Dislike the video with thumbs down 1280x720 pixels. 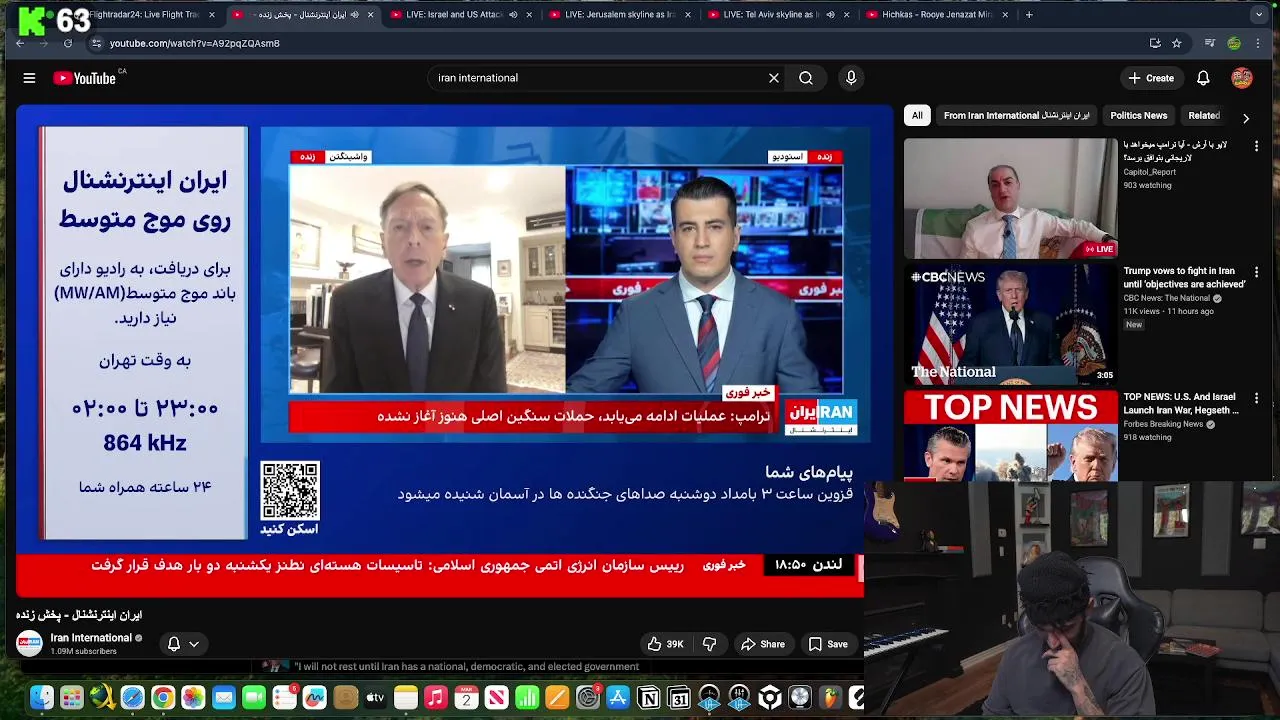click(709, 644)
